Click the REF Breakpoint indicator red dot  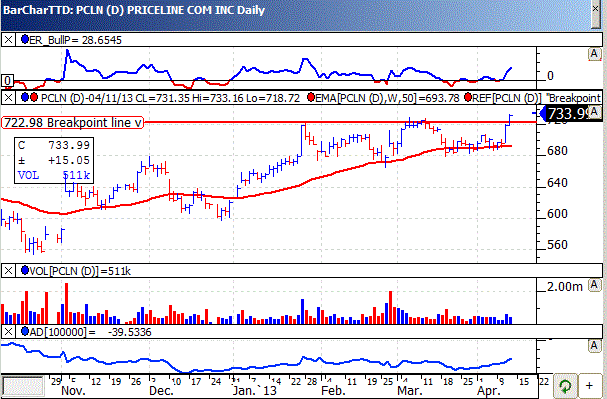tap(468, 98)
